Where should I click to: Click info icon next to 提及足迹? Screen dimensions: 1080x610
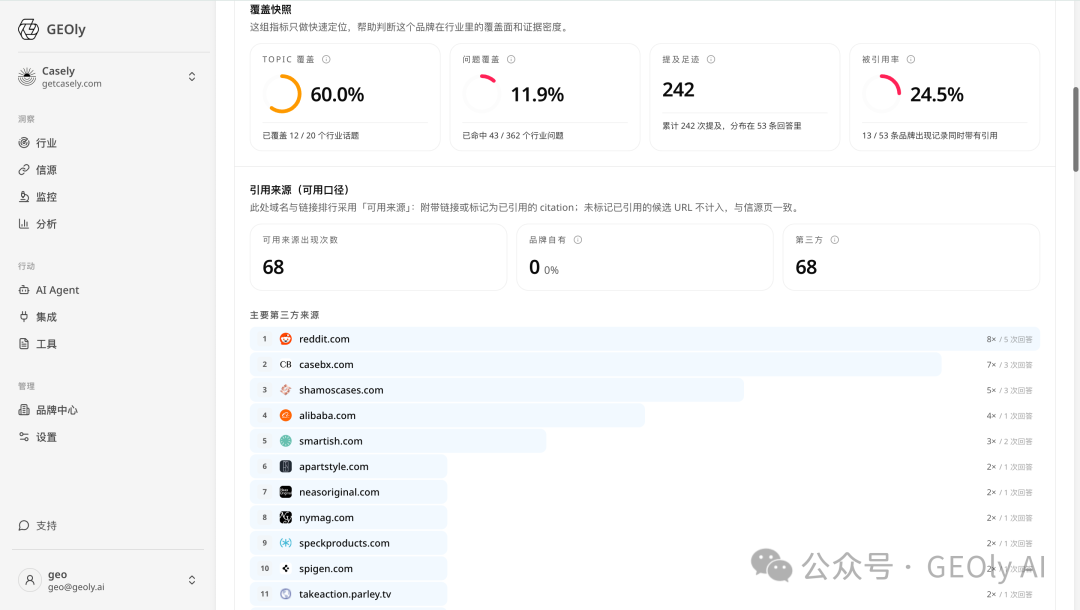coord(711,59)
